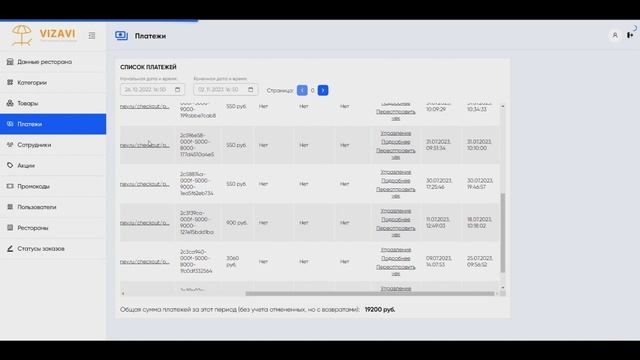Click the horizontal scrollbar thumb of the table
Screen dimensions: 640x360
coord(370,293)
